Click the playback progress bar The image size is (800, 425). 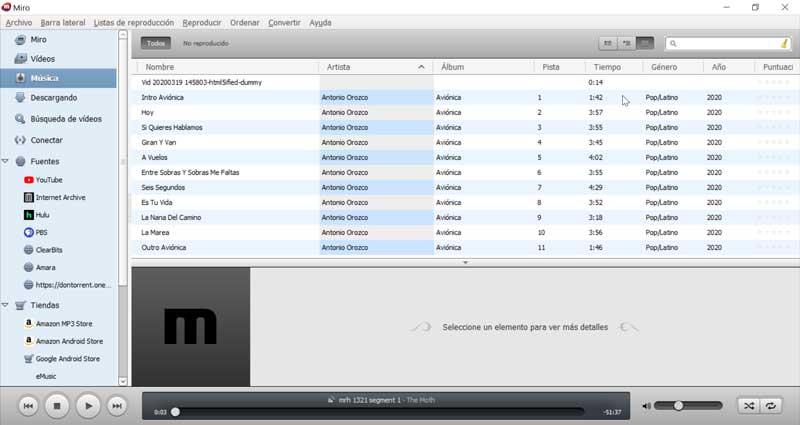(x=379, y=412)
